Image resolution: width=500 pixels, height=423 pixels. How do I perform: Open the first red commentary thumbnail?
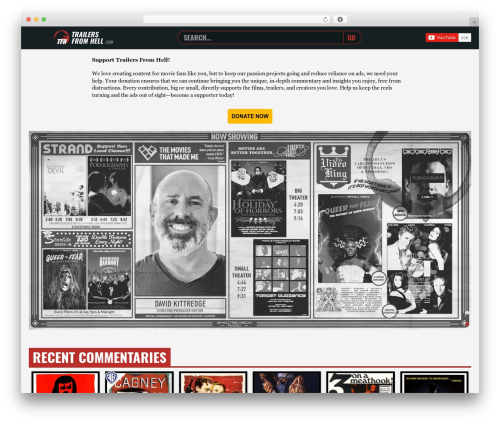pyautogui.click(x=66, y=382)
